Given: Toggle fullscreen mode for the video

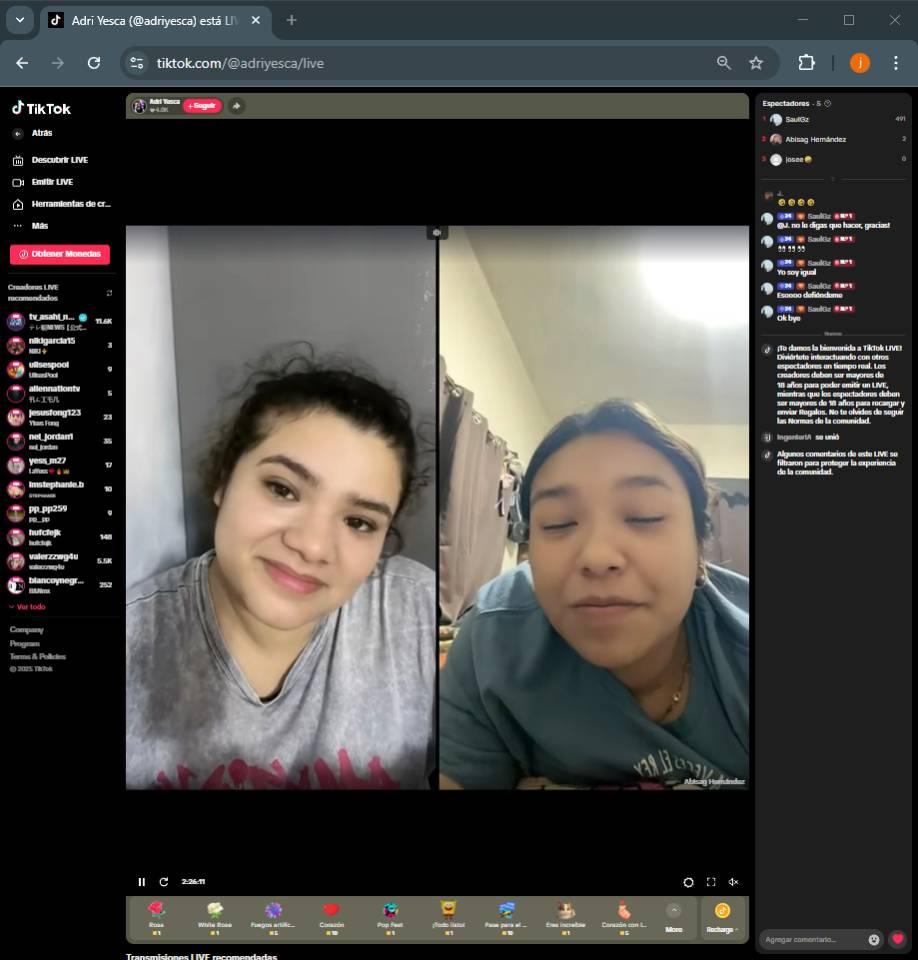Looking at the screenshot, I should pyautogui.click(x=711, y=882).
